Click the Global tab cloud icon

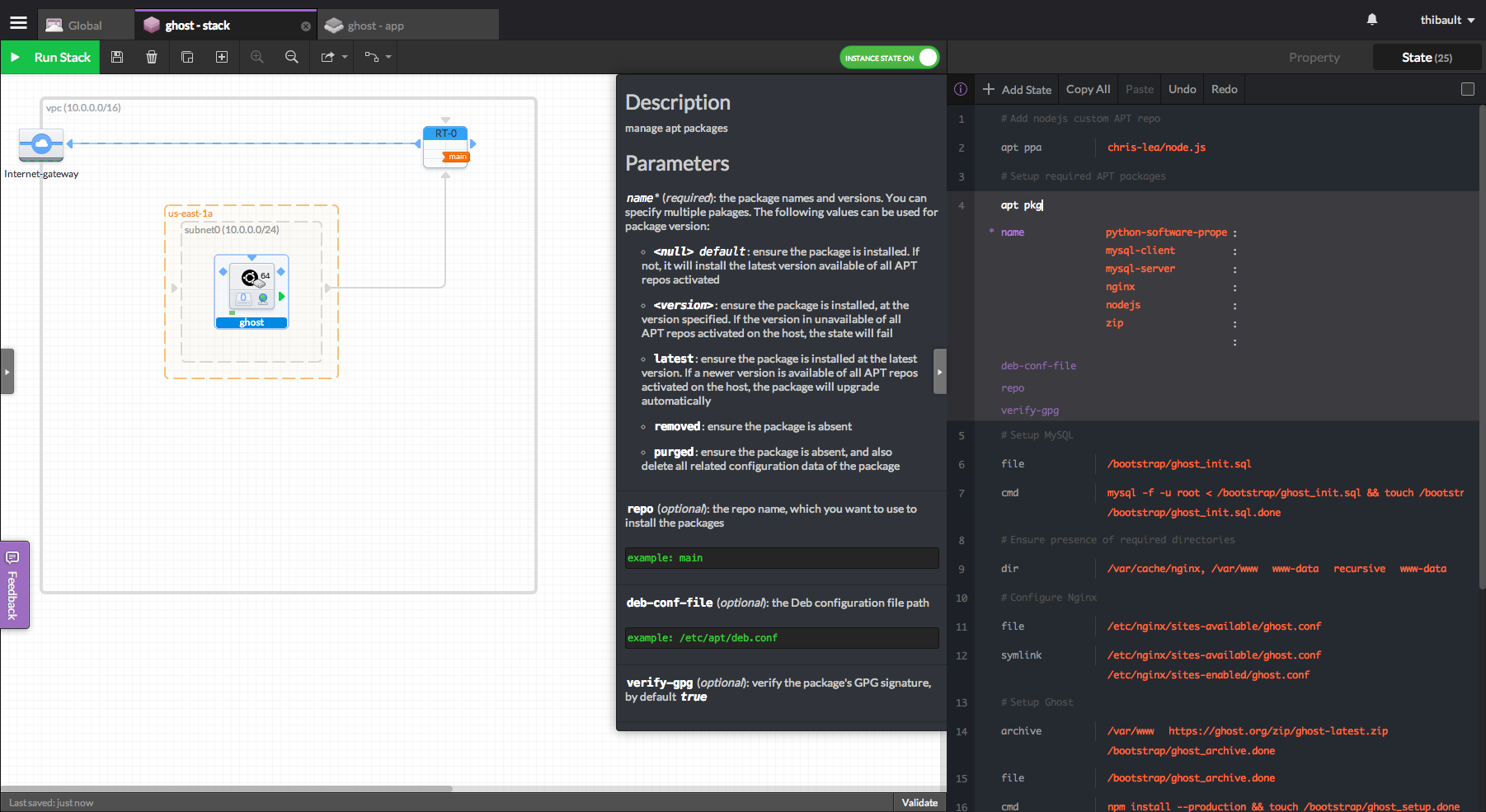pyautogui.click(x=54, y=26)
